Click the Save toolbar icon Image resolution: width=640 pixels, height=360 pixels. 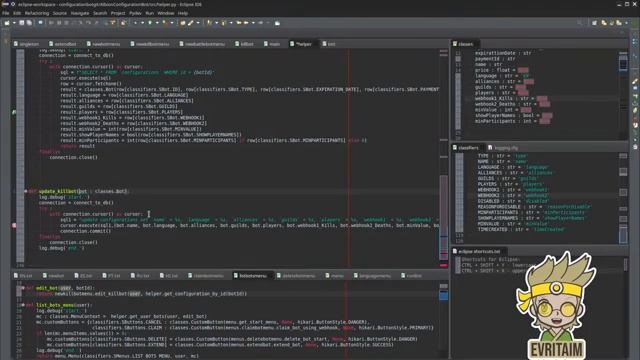click(22, 23)
